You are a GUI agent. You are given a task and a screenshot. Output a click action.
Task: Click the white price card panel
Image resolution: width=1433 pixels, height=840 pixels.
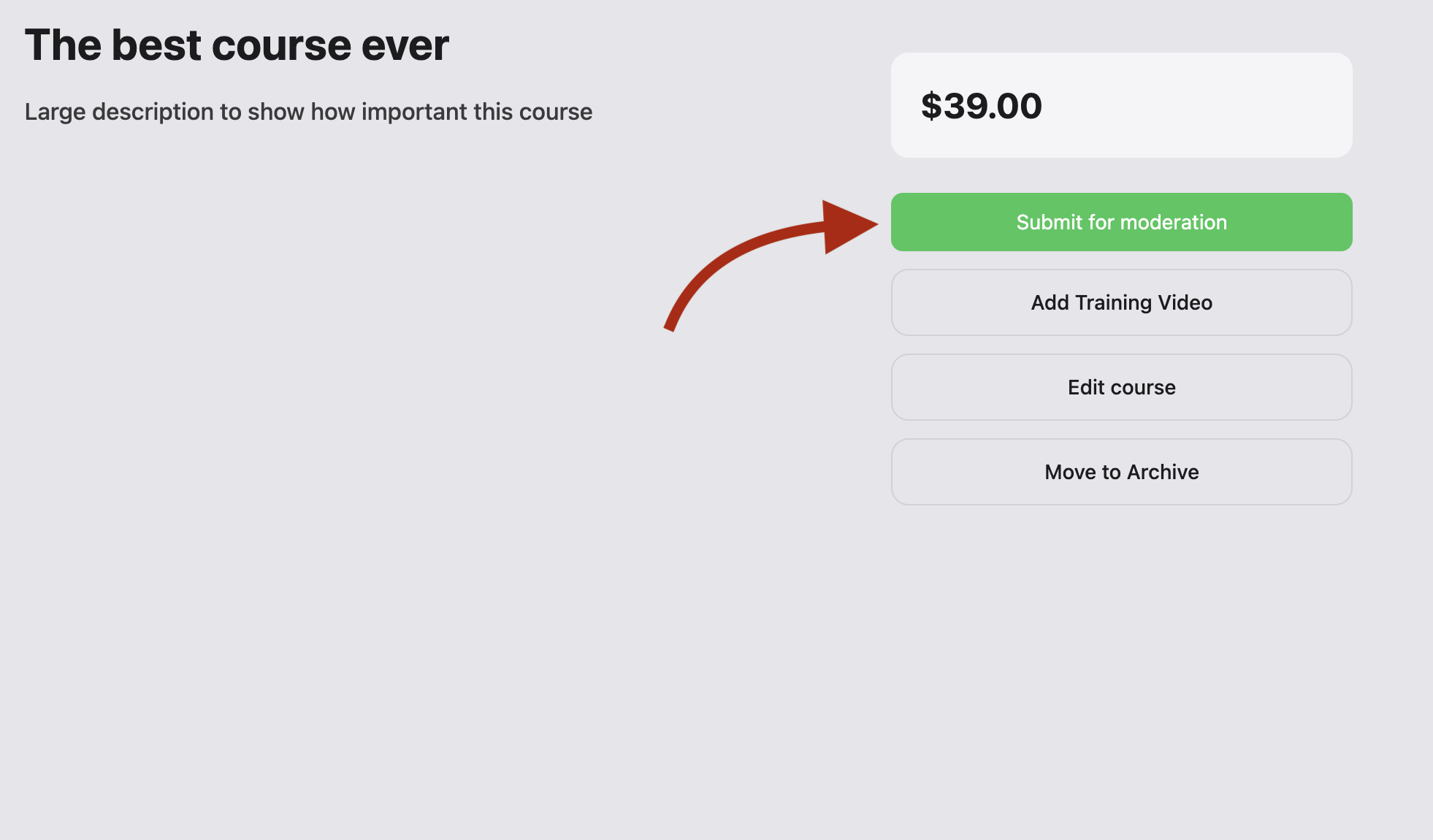(x=1121, y=105)
